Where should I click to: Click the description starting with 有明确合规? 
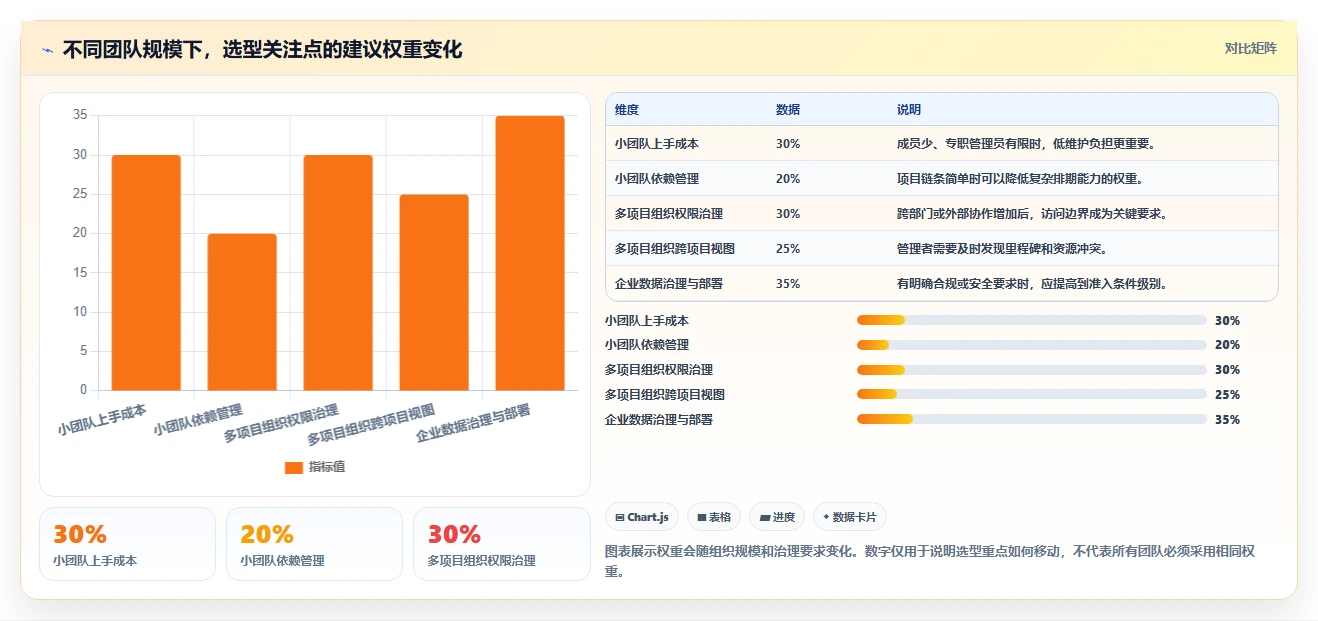1032,284
